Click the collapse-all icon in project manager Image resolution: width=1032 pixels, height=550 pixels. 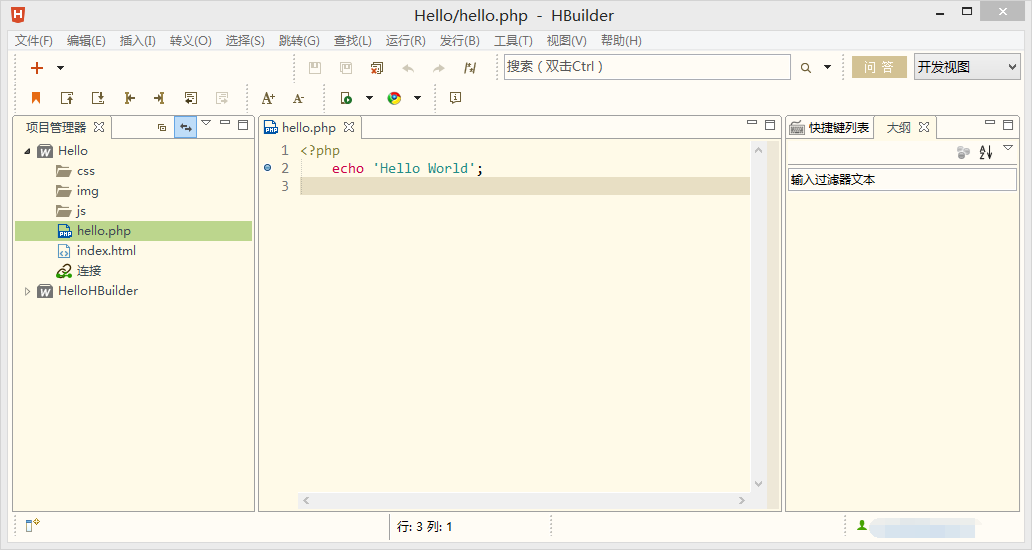coord(162,128)
